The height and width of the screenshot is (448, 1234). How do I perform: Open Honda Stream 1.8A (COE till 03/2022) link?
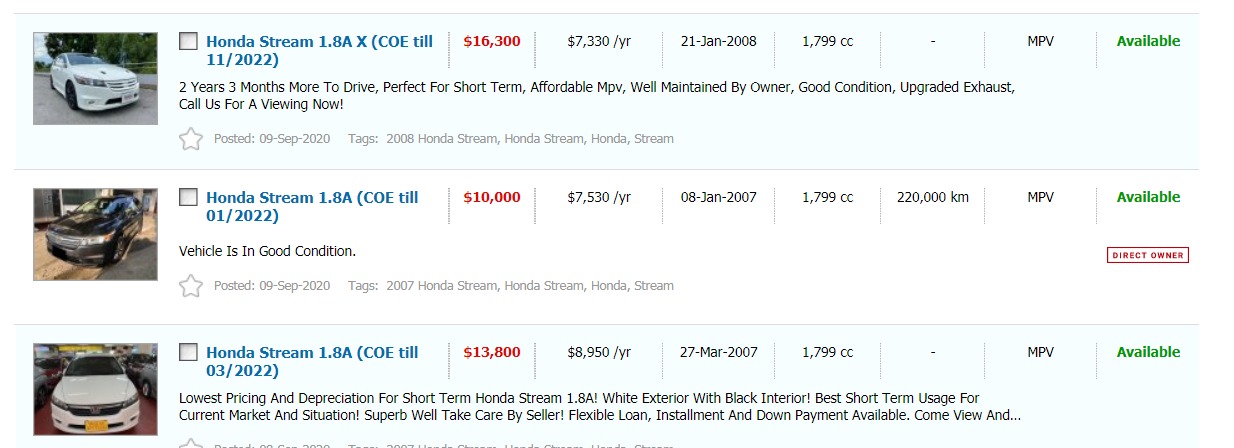coord(312,361)
